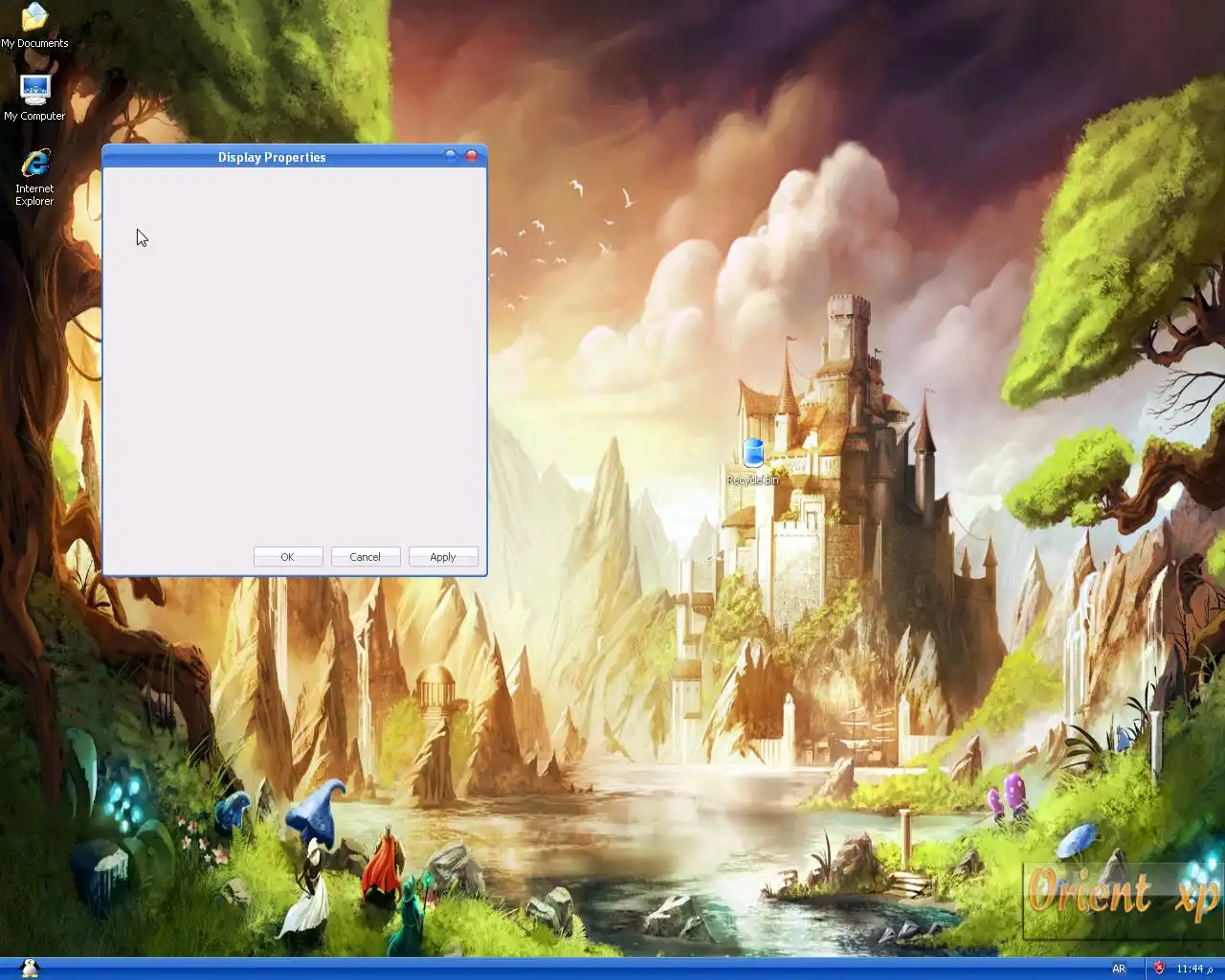Click the Apply button
The image size is (1225, 980).
tap(443, 557)
